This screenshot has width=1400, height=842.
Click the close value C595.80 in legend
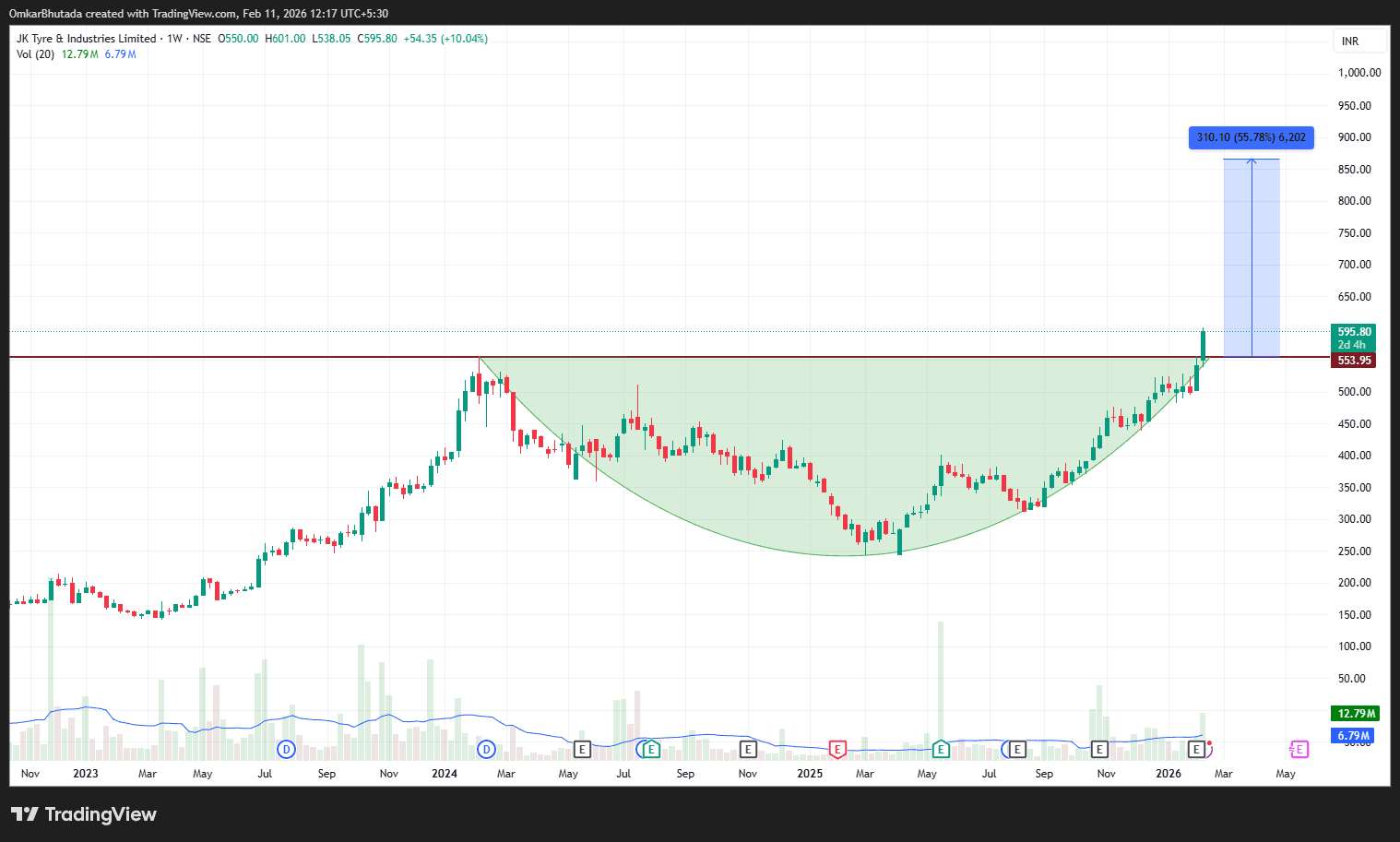point(377,39)
